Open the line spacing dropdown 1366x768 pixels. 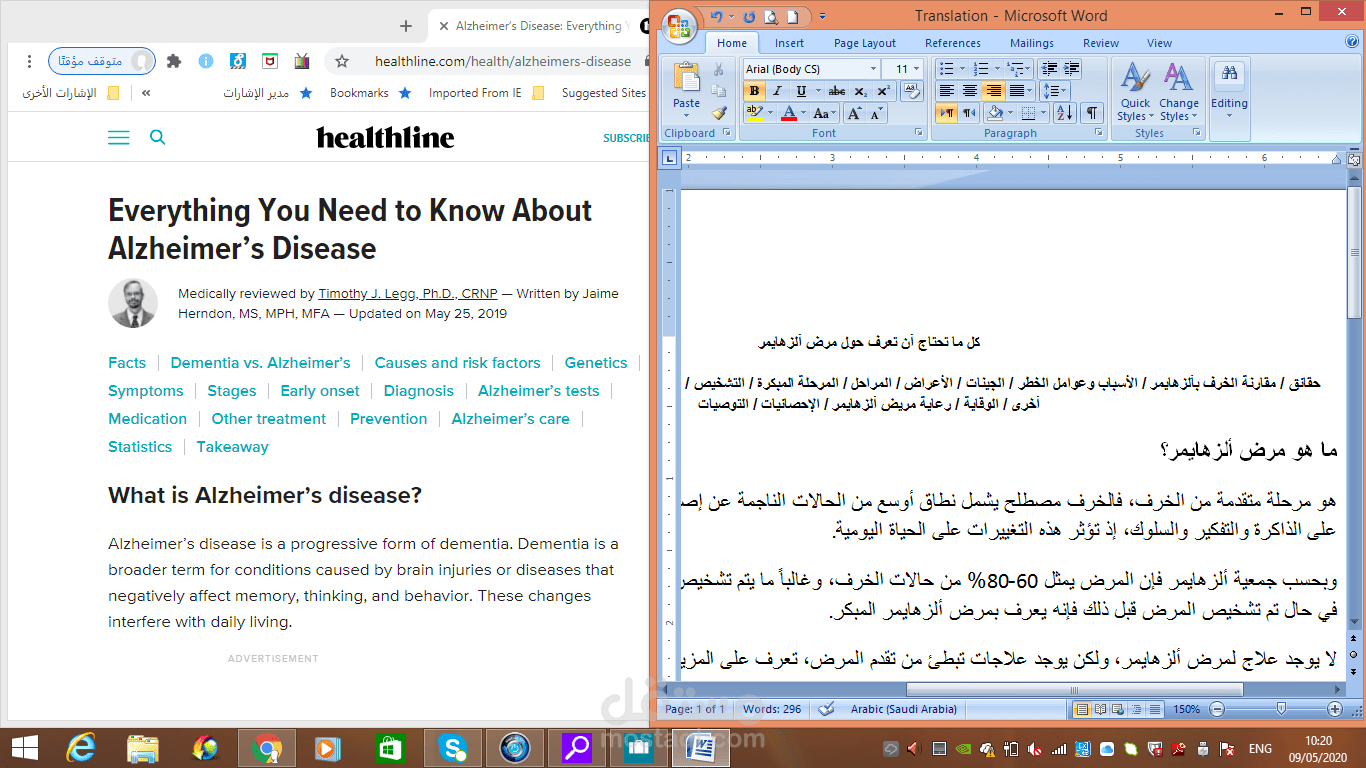coord(1055,91)
